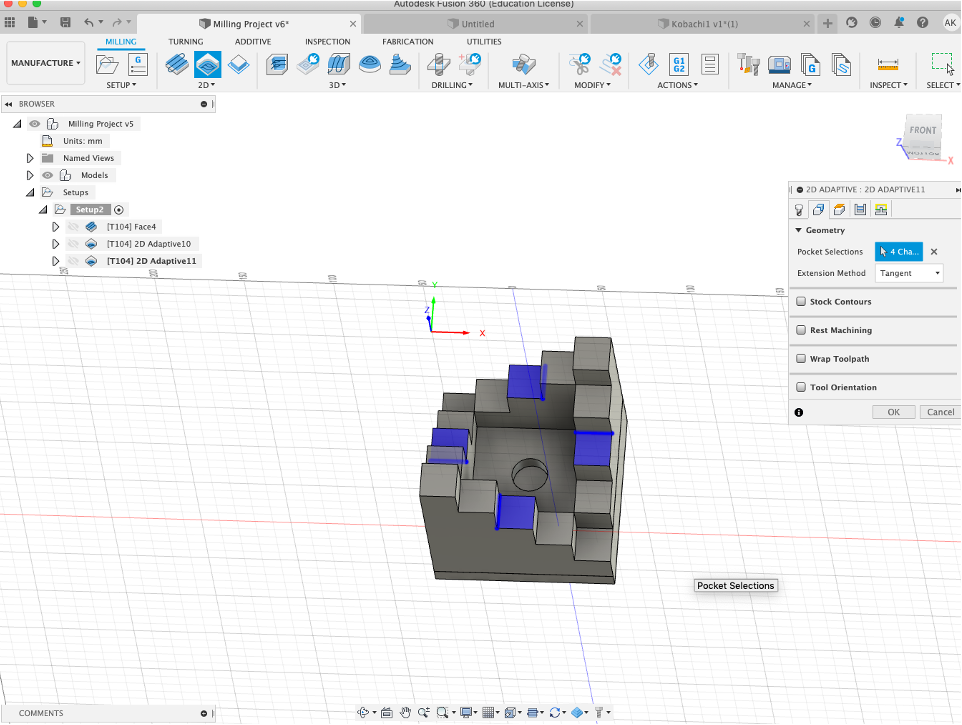Switch to the Tool tab icon in the 2D Adaptive dialog

click(799, 209)
